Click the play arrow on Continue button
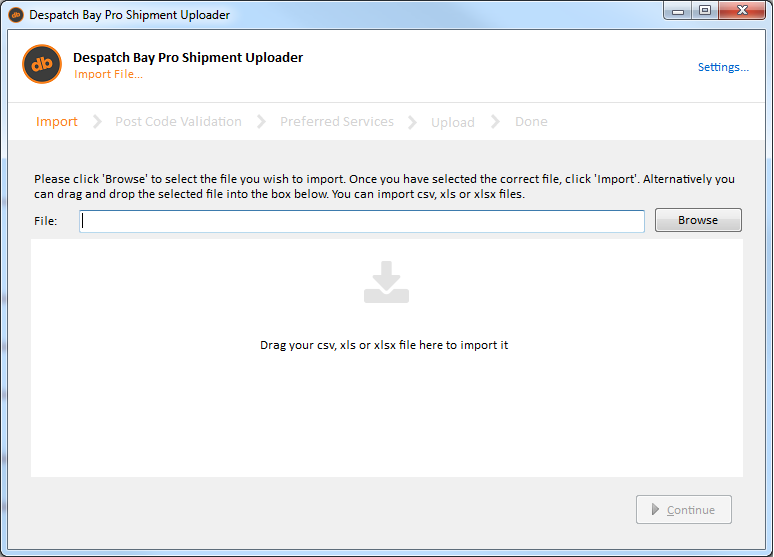 [655, 510]
